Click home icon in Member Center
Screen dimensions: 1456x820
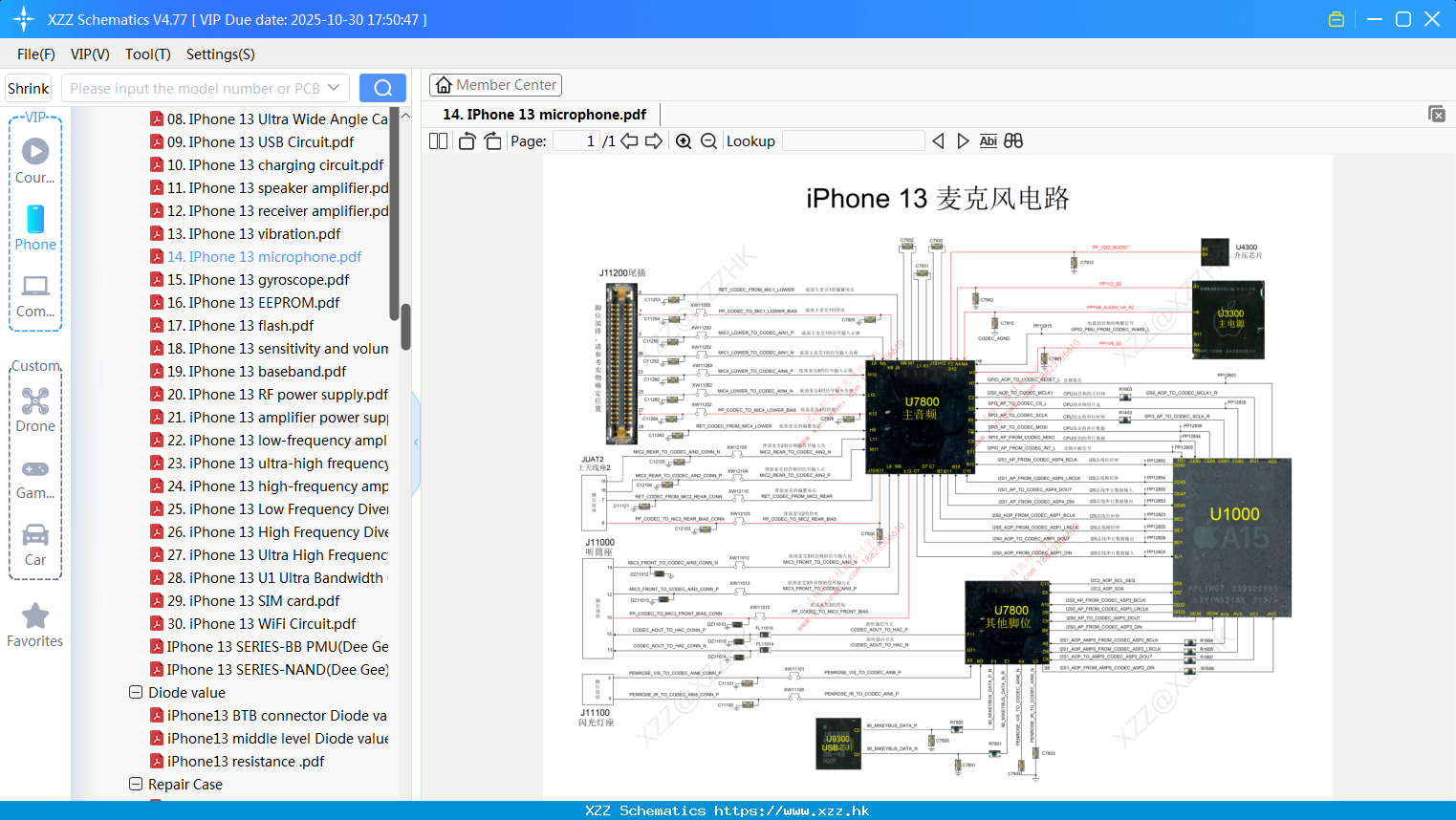coord(444,85)
